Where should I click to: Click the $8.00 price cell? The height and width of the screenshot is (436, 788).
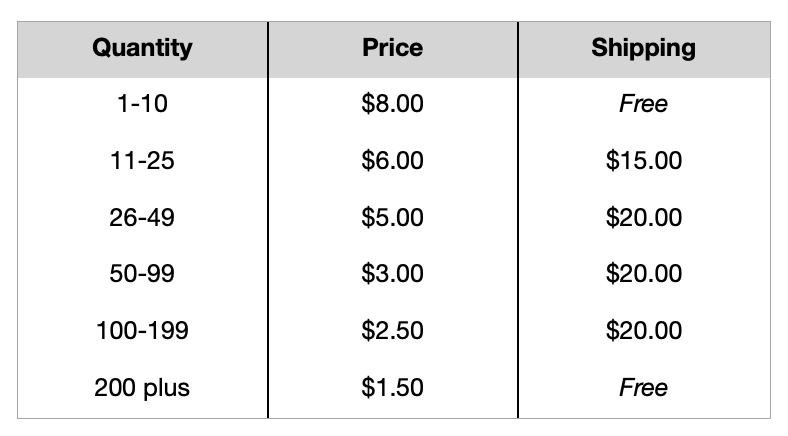click(x=392, y=104)
